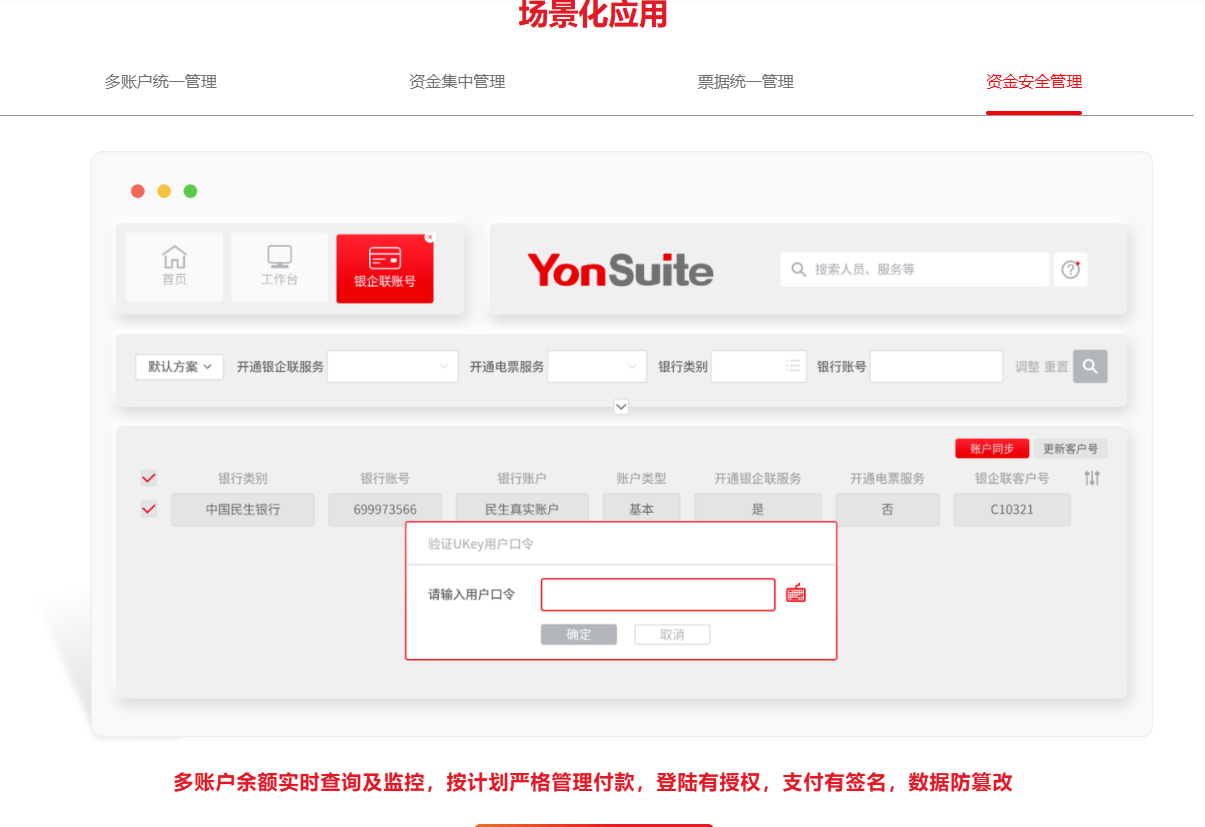Click the 请输入用户口令 password field
1205x827 pixels.
point(657,594)
